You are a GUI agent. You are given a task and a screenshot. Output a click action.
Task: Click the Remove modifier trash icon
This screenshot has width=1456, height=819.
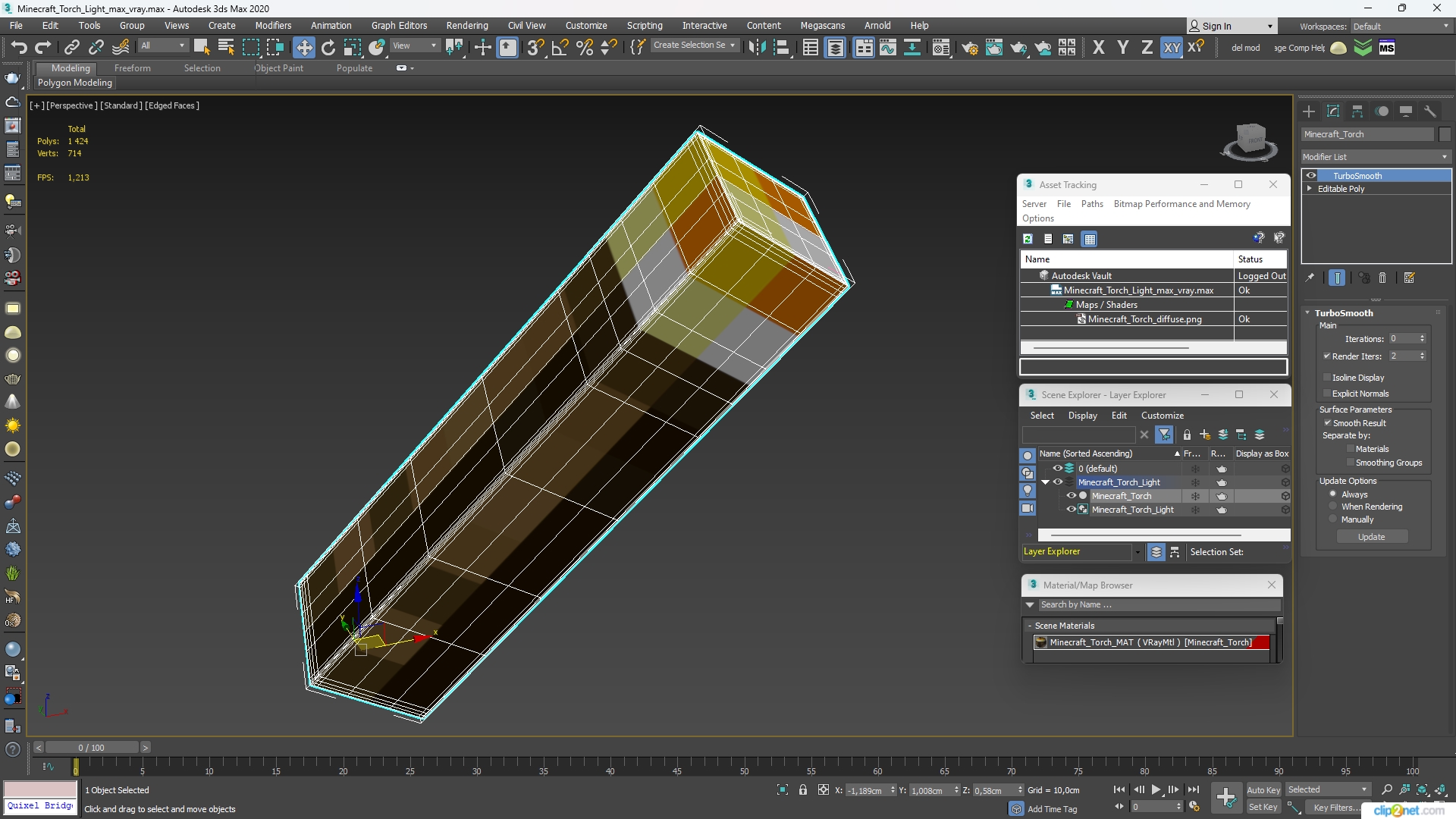point(1382,278)
